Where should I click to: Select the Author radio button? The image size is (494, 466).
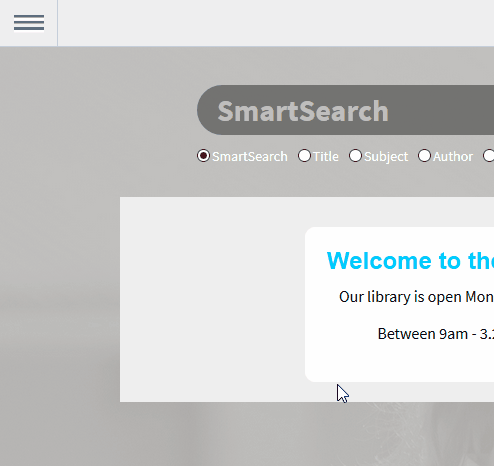[424, 156]
